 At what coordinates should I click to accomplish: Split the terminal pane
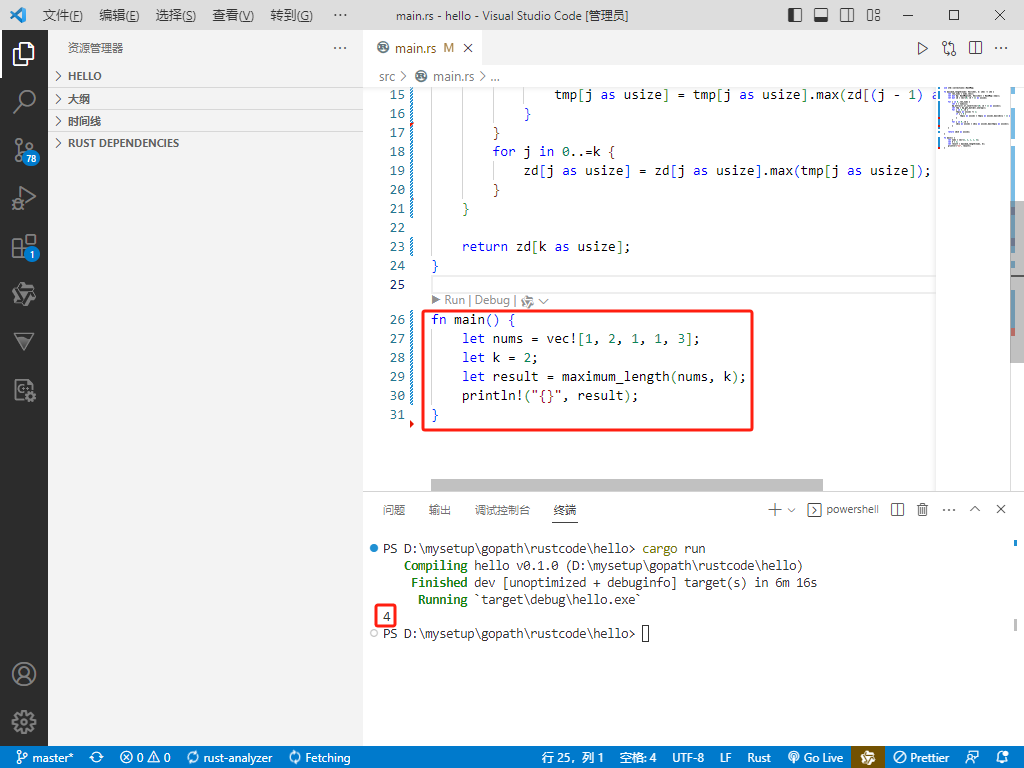tap(897, 509)
